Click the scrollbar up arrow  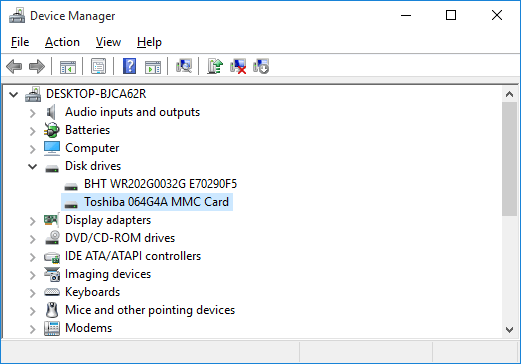tap(509, 94)
